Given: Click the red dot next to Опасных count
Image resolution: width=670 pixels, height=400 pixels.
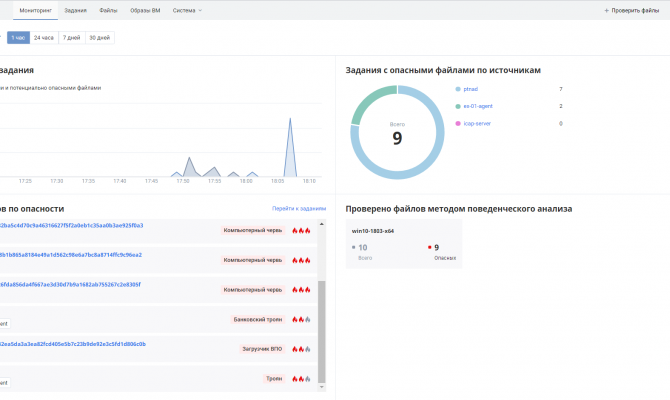Looking at the screenshot, I should 429,246.
